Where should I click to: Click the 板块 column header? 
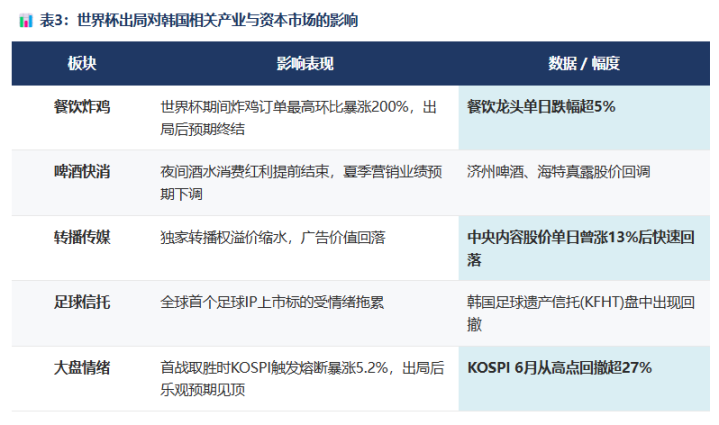[x=82, y=63]
